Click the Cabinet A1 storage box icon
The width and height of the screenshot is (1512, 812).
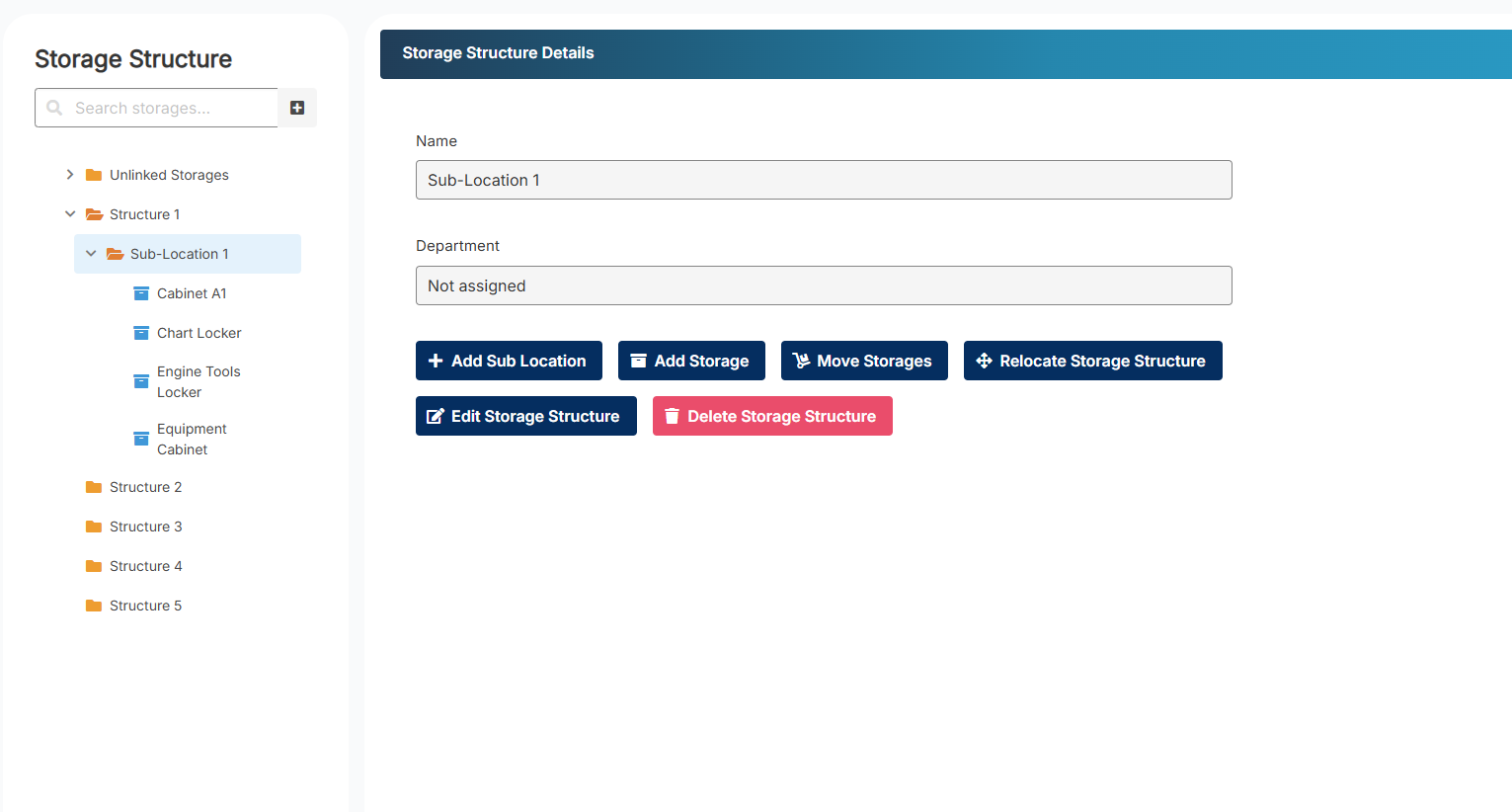141,293
